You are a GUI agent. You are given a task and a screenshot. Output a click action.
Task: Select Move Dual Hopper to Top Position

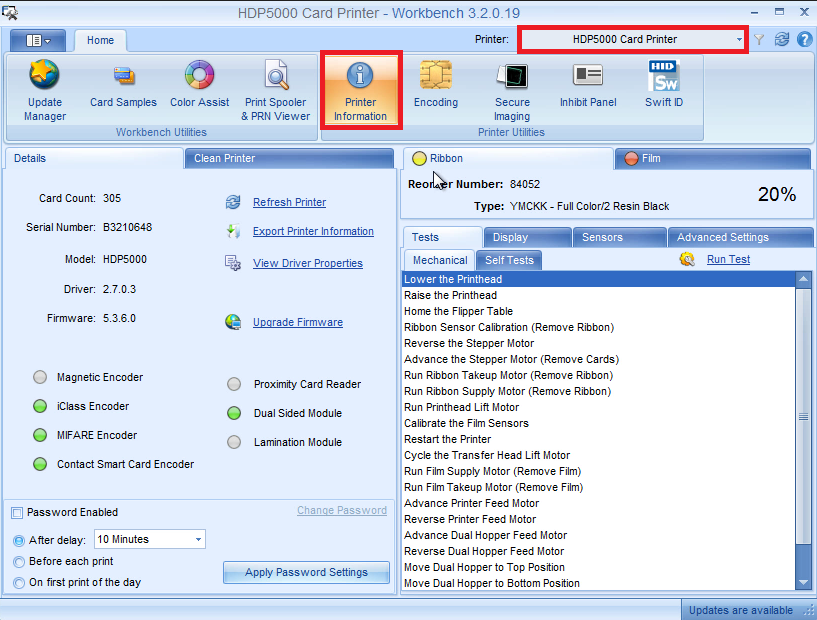[599, 567]
